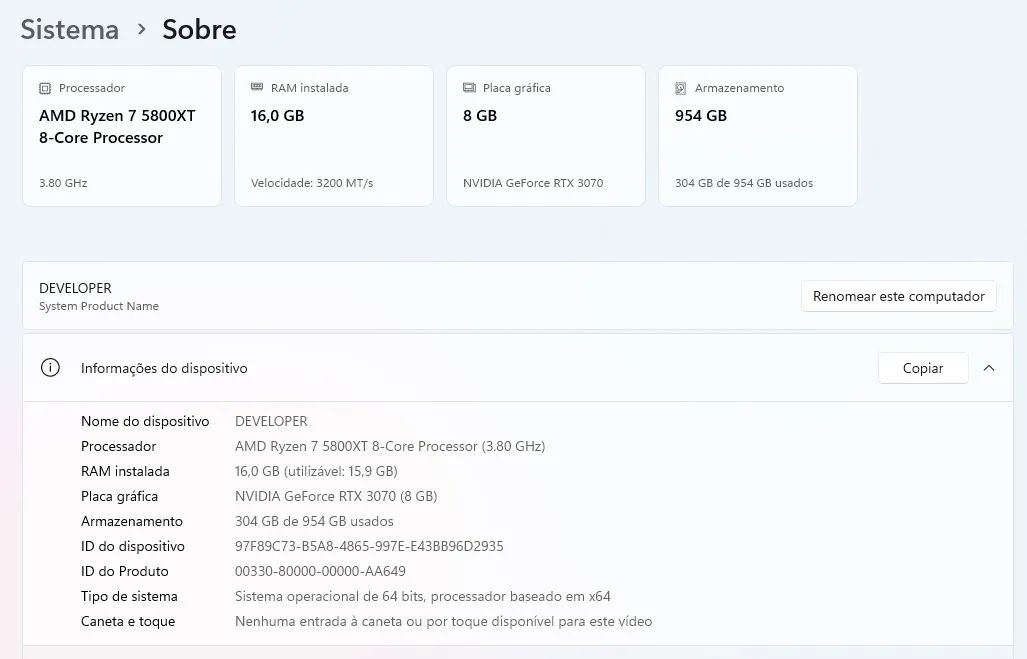Image resolution: width=1027 pixels, height=659 pixels.
Task: Click the Caneta e toque label
Action: tap(128, 621)
